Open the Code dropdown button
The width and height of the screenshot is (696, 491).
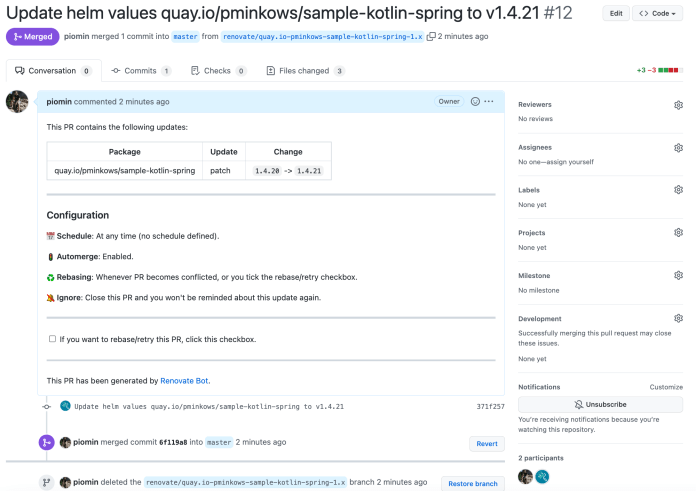(x=657, y=13)
